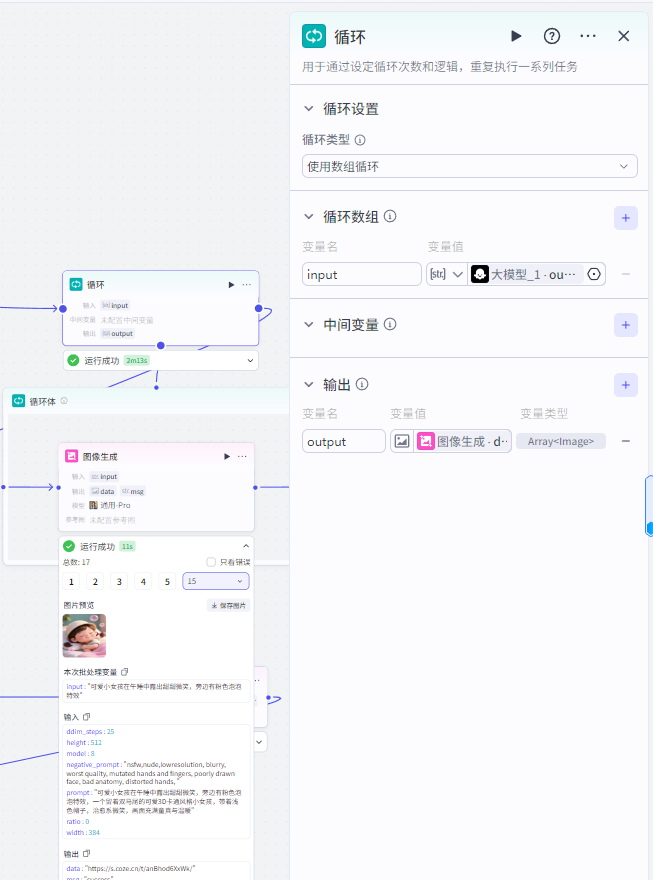Click the height : 512 value
Screen dimensions: 653x880
click(84, 742)
